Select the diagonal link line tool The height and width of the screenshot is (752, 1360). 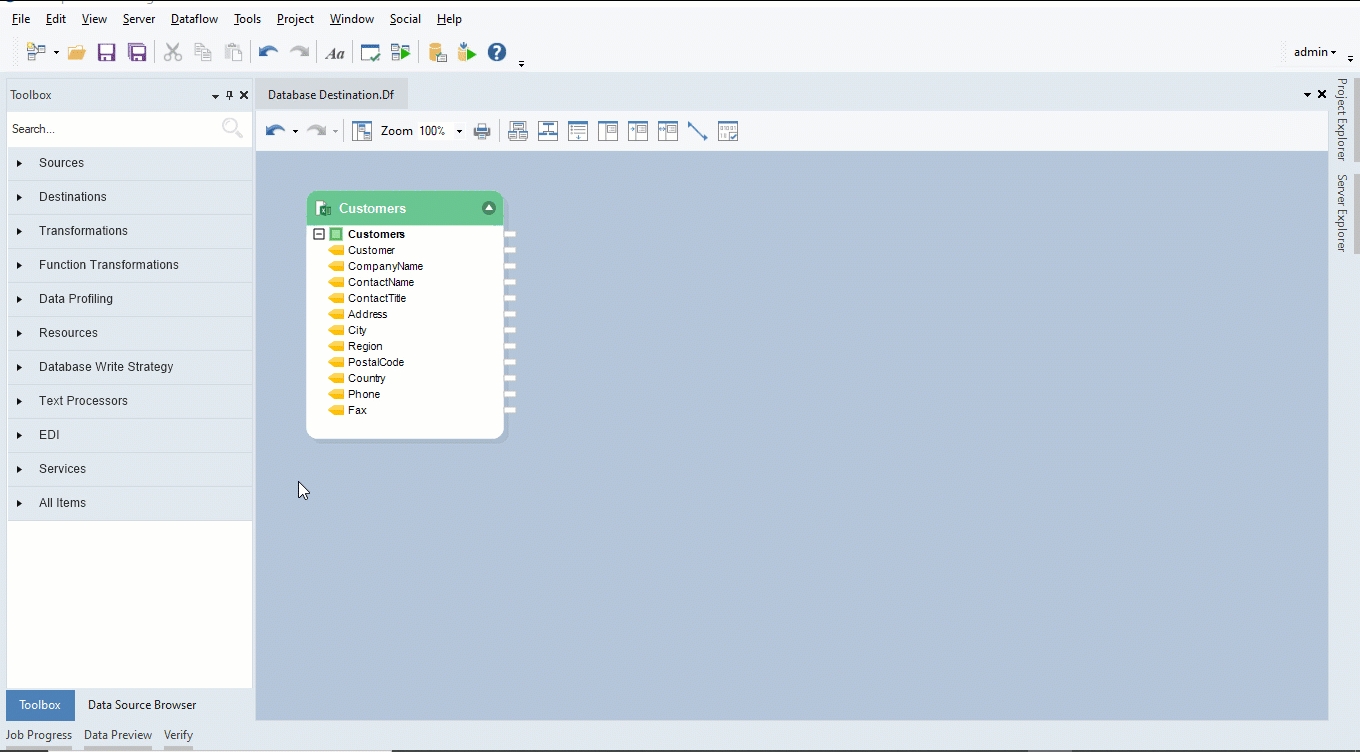tap(698, 131)
